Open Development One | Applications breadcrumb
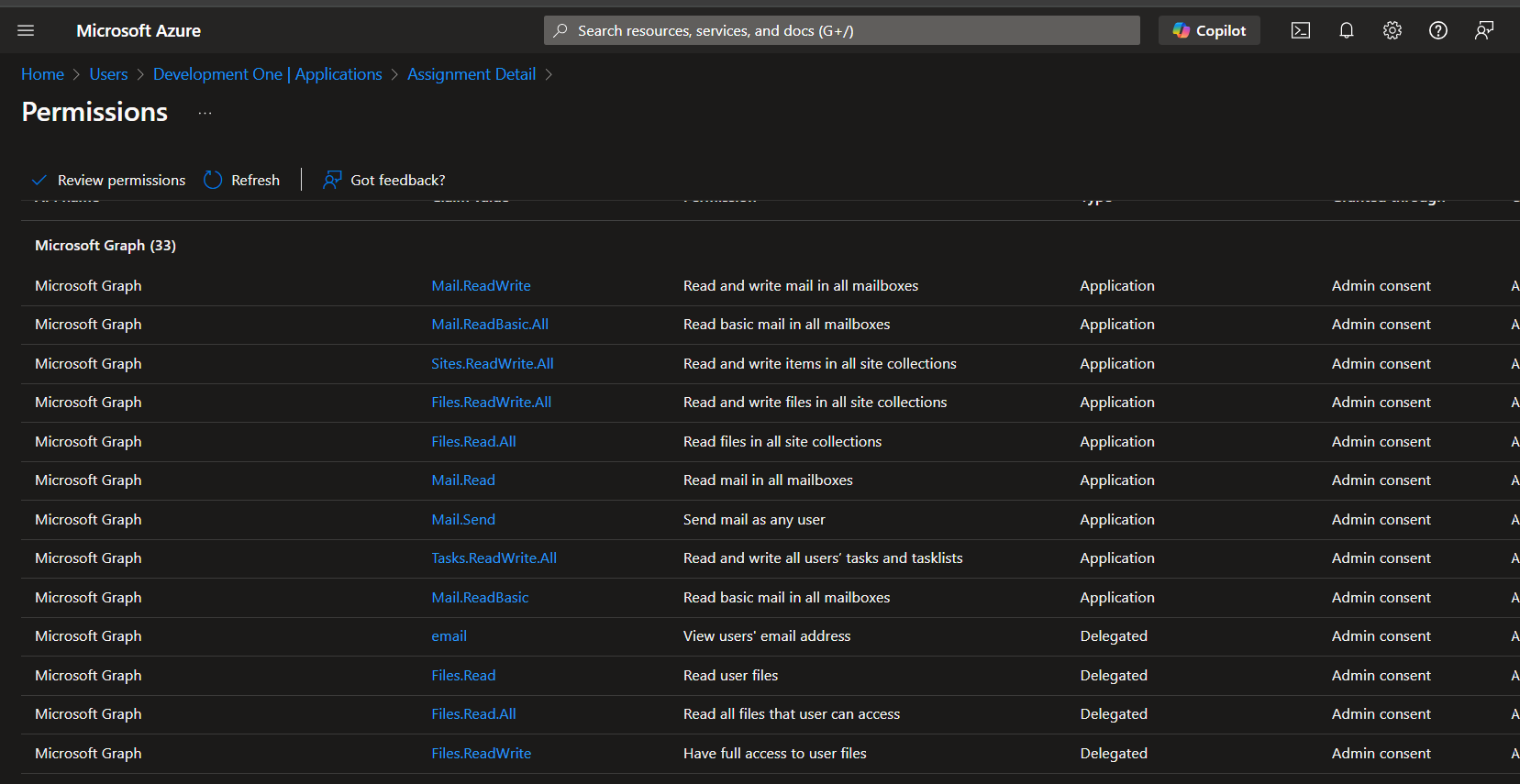The image size is (1520, 784). pyautogui.click(x=267, y=74)
